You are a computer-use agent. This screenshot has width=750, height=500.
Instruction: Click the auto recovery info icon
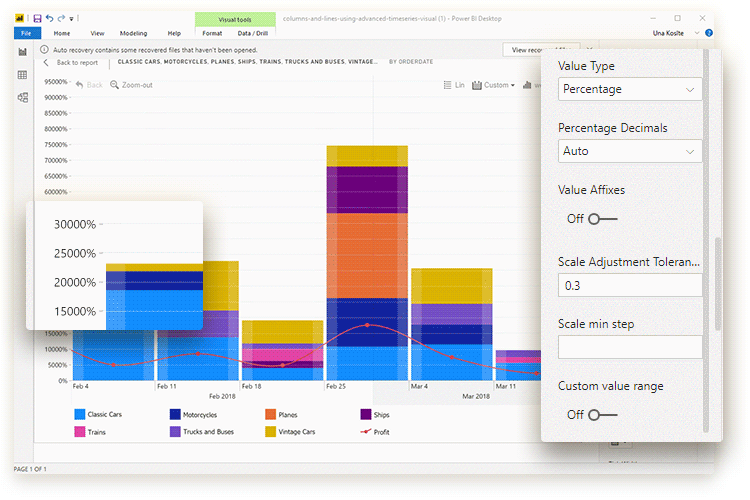point(44,49)
